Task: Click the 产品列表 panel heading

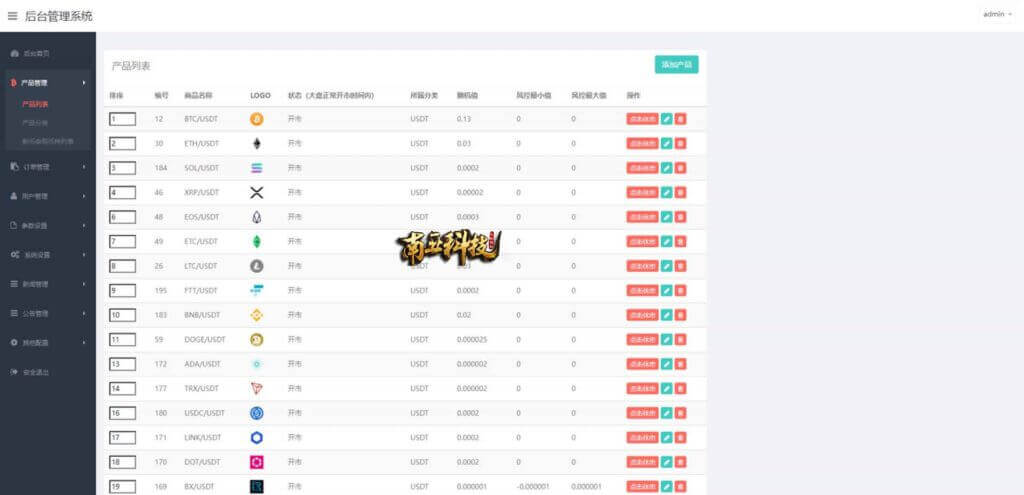Action: [x=131, y=66]
